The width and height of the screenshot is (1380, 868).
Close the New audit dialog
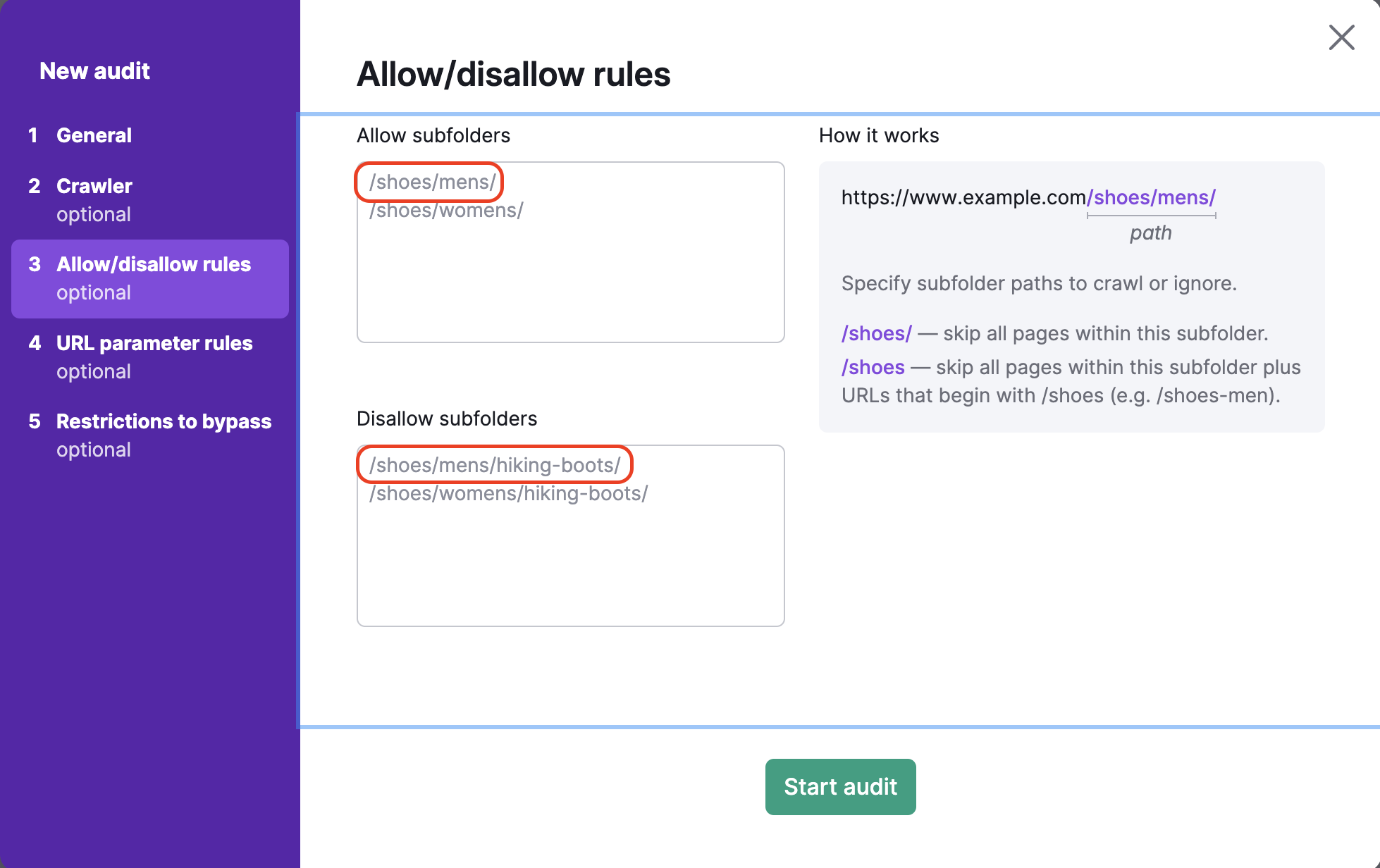click(x=1341, y=38)
